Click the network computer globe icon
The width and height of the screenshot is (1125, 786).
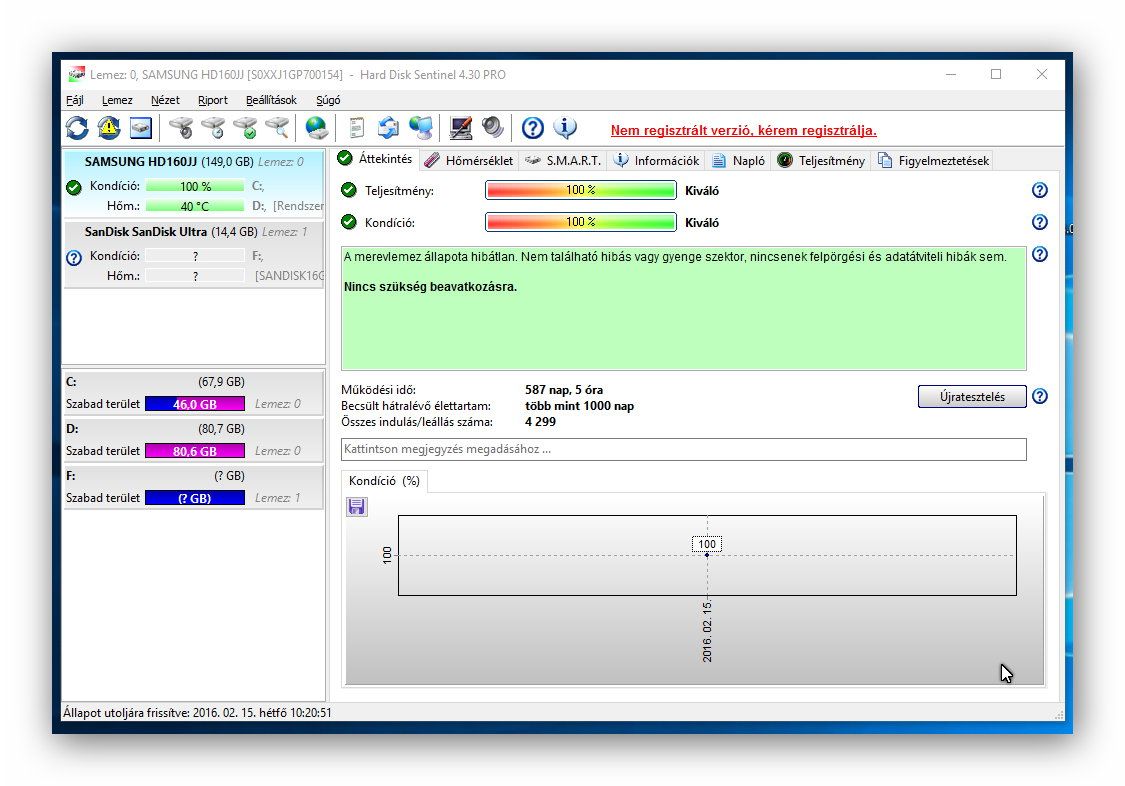[420, 128]
